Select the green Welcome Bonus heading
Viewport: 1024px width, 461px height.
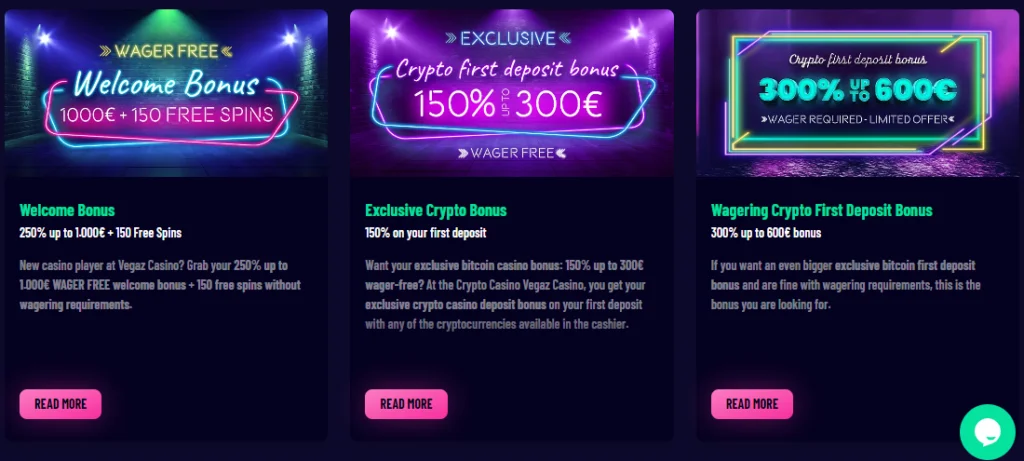[67, 211]
